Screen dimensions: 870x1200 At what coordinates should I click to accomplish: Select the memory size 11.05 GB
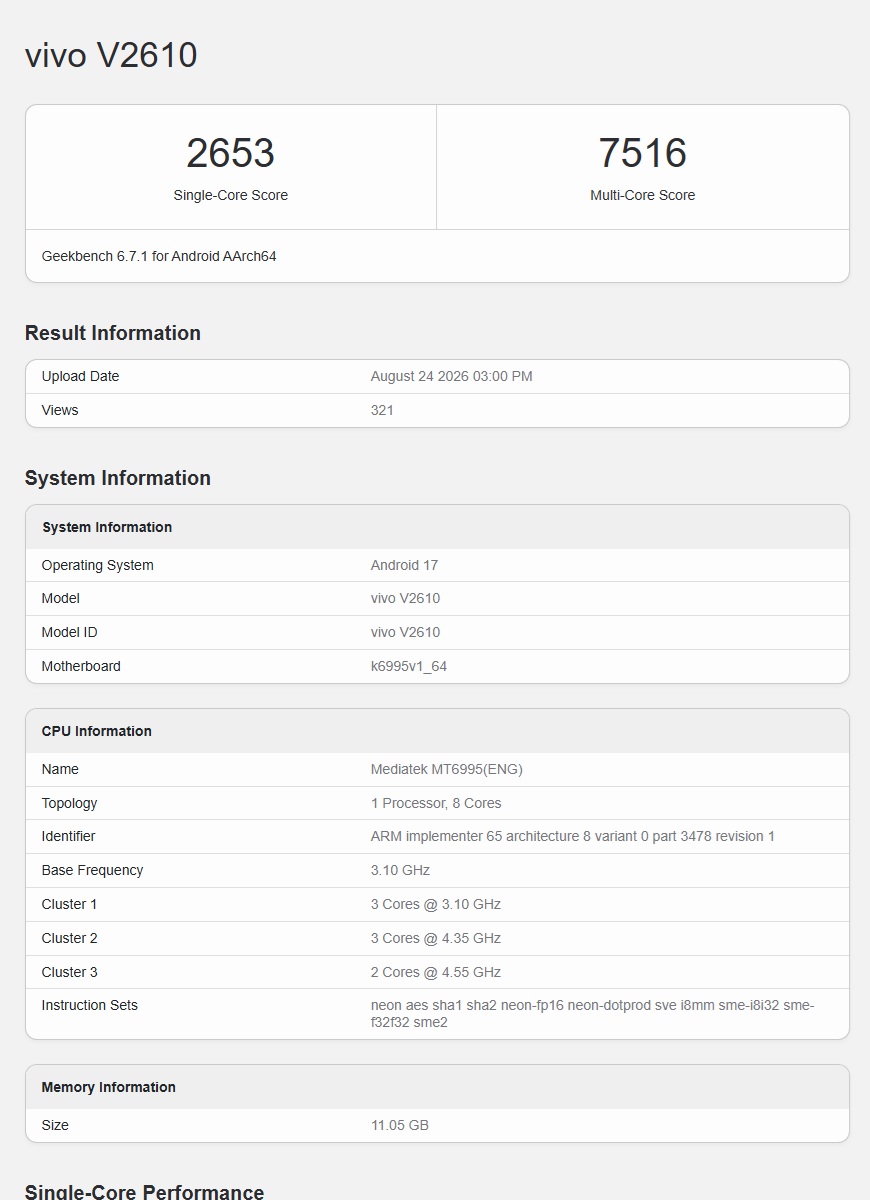coord(400,1125)
